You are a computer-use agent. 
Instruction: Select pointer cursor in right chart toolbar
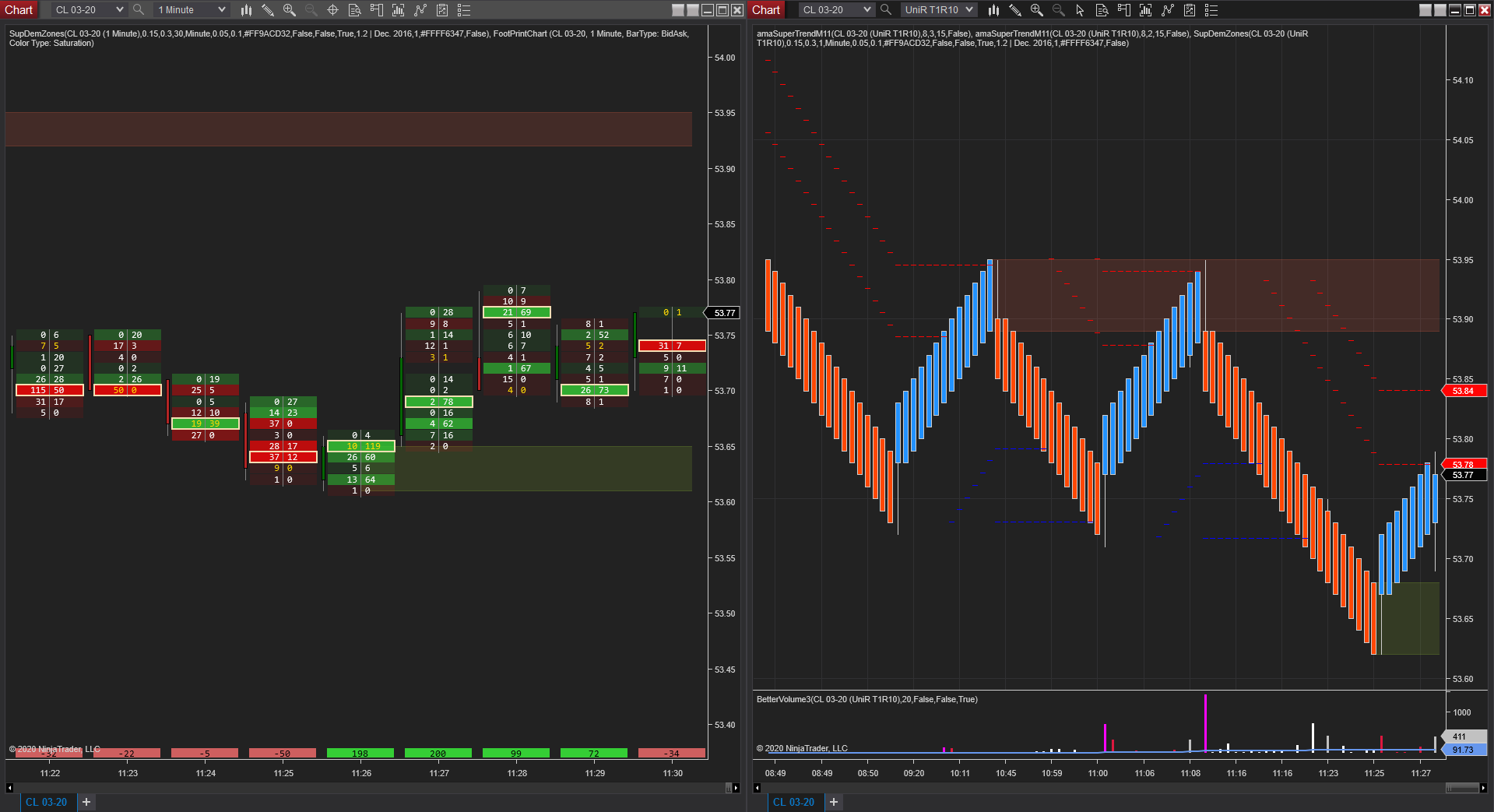(1080, 10)
